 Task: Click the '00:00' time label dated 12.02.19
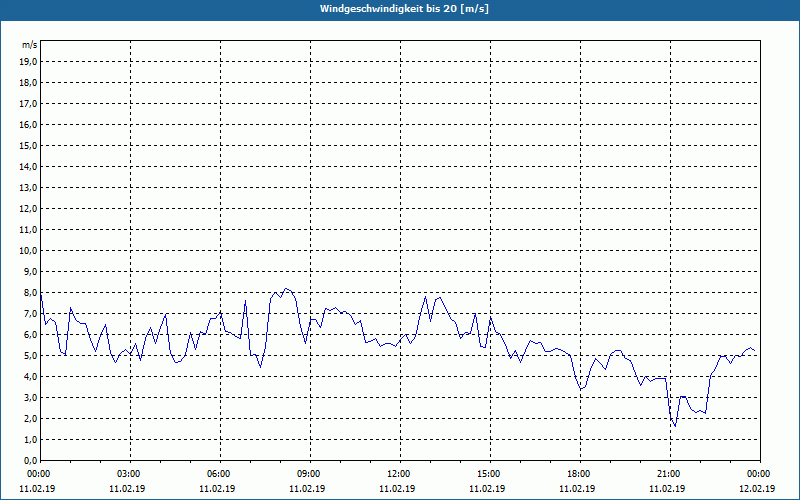click(x=758, y=474)
